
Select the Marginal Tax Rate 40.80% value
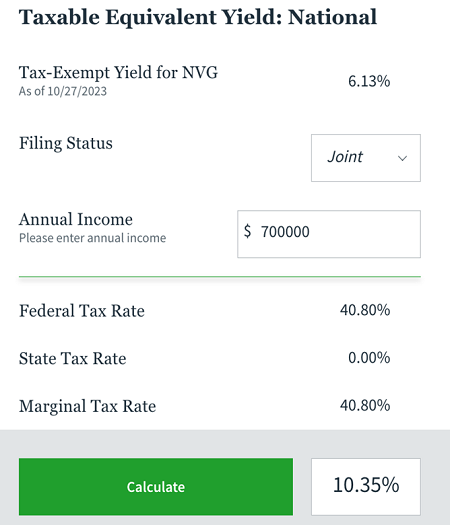point(365,405)
